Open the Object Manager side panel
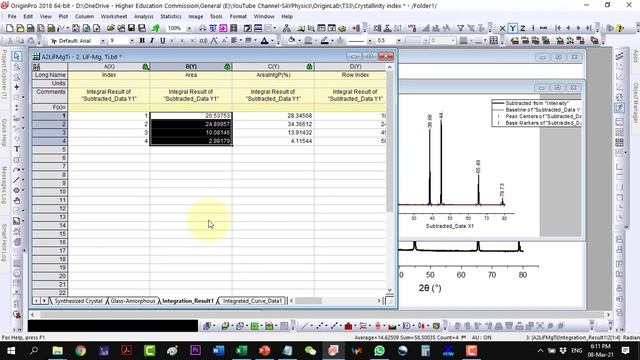This screenshot has width=640, height=360. tap(636, 103)
